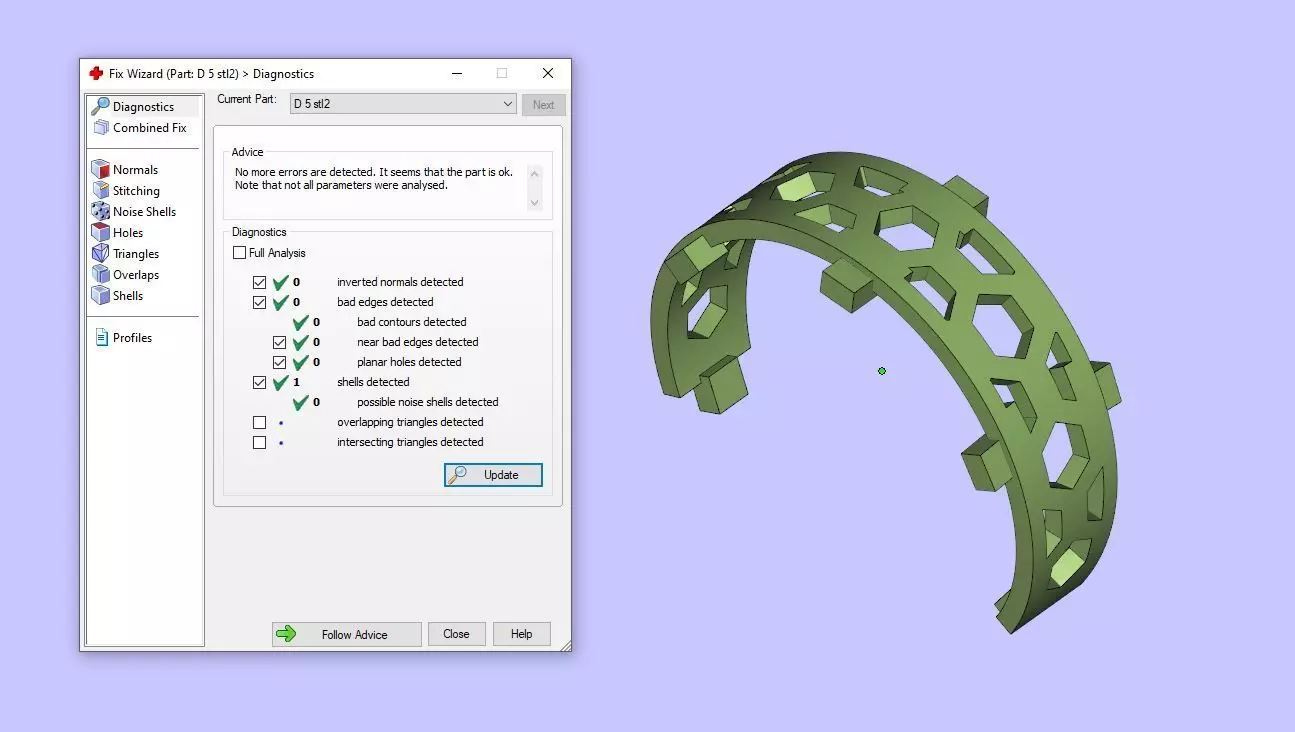Uncheck the shells detected checkbox
Viewport: 1295px width, 732px height.
click(x=260, y=382)
